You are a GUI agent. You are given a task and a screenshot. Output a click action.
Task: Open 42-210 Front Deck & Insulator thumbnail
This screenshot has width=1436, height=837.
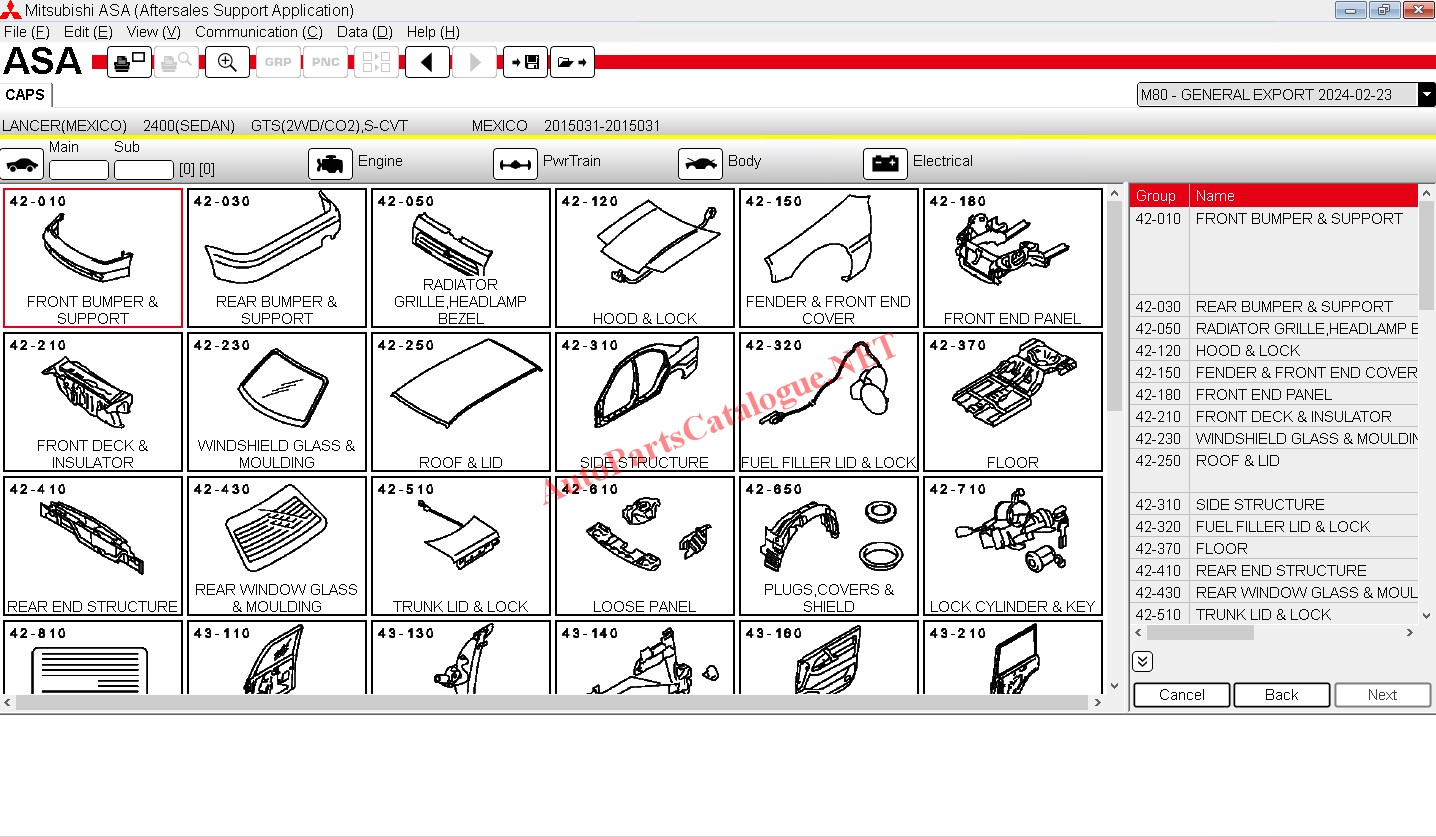pyautogui.click(x=93, y=402)
